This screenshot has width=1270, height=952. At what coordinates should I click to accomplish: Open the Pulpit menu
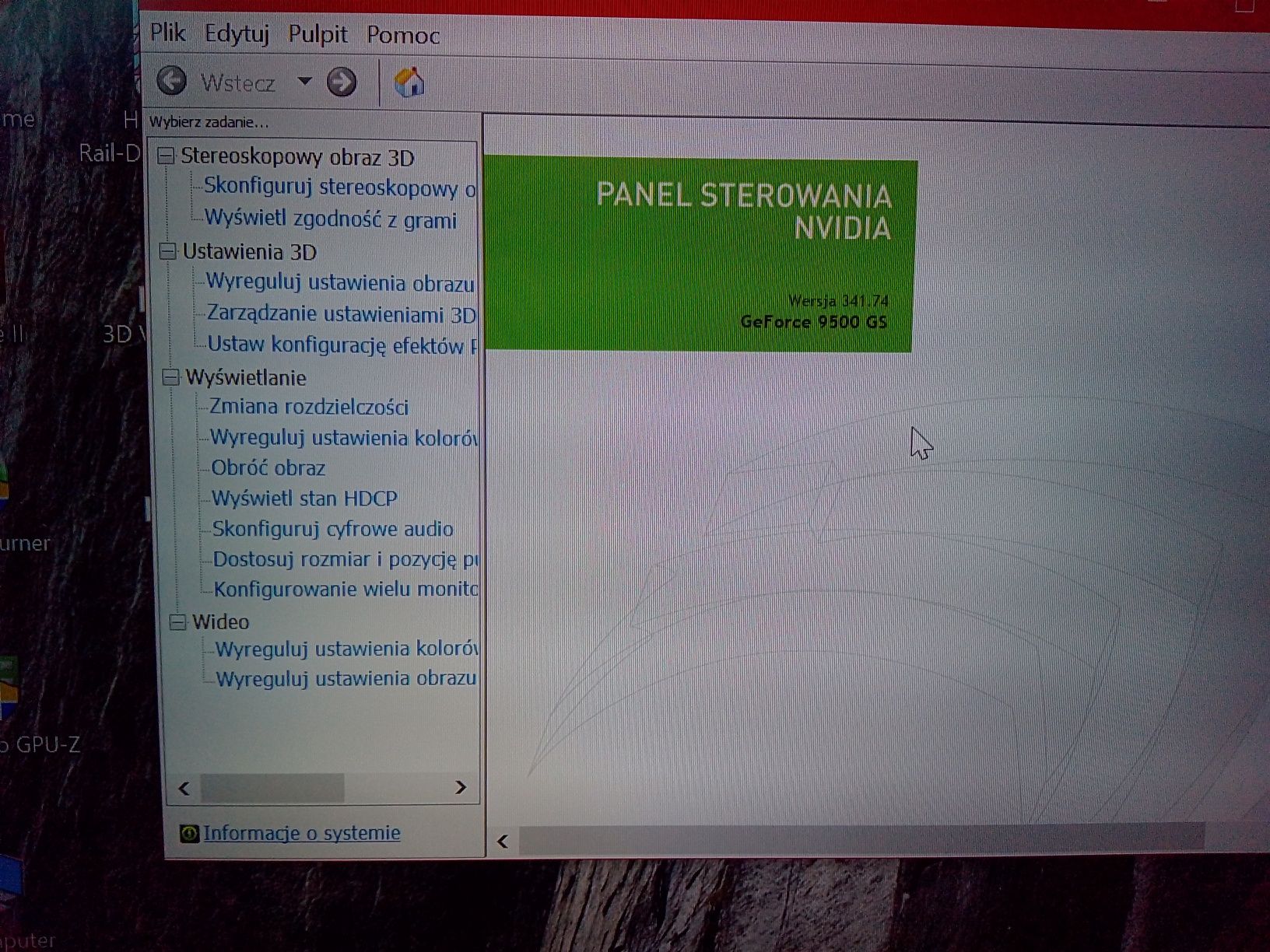click(317, 34)
